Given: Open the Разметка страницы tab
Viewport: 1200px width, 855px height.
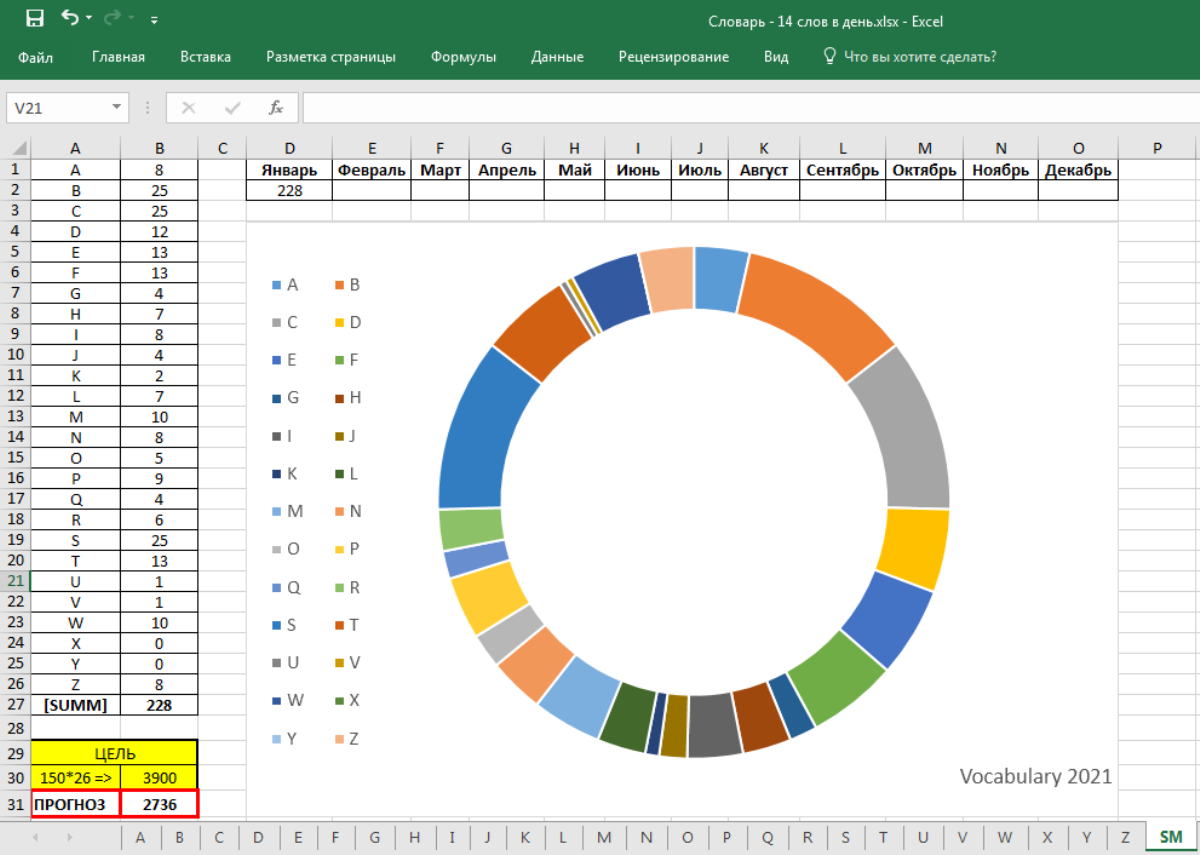Looking at the screenshot, I should point(330,57).
